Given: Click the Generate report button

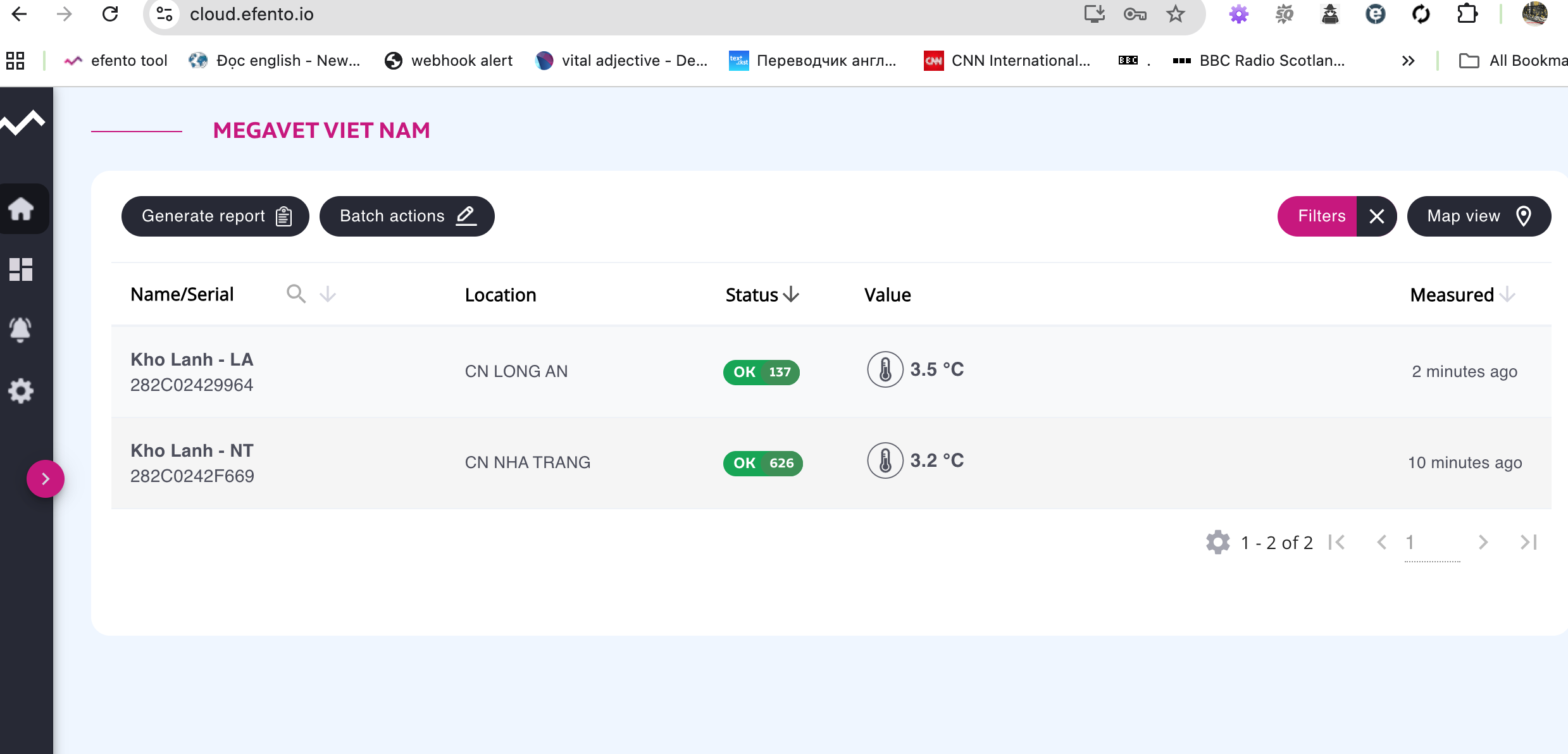Looking at the screenshot, I should [215, 216].
